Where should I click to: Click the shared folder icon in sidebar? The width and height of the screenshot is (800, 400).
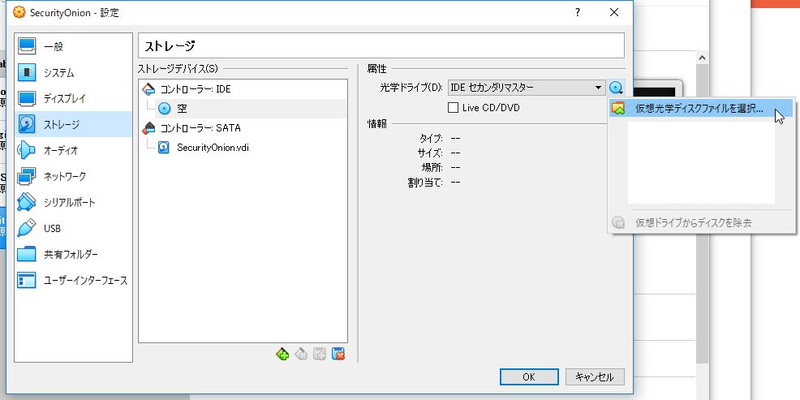[27, 255]
